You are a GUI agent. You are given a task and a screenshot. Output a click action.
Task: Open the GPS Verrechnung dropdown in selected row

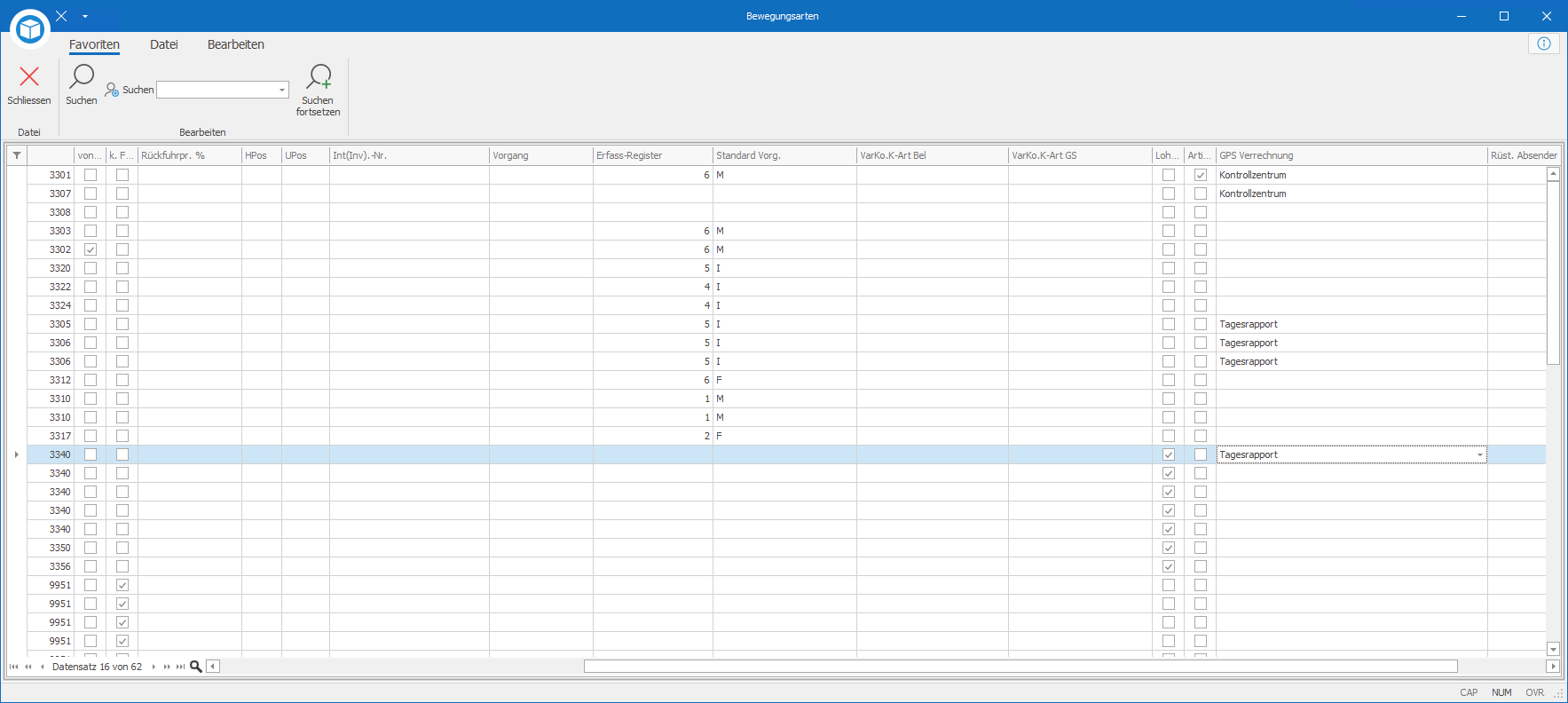(x=1479, y=454)
